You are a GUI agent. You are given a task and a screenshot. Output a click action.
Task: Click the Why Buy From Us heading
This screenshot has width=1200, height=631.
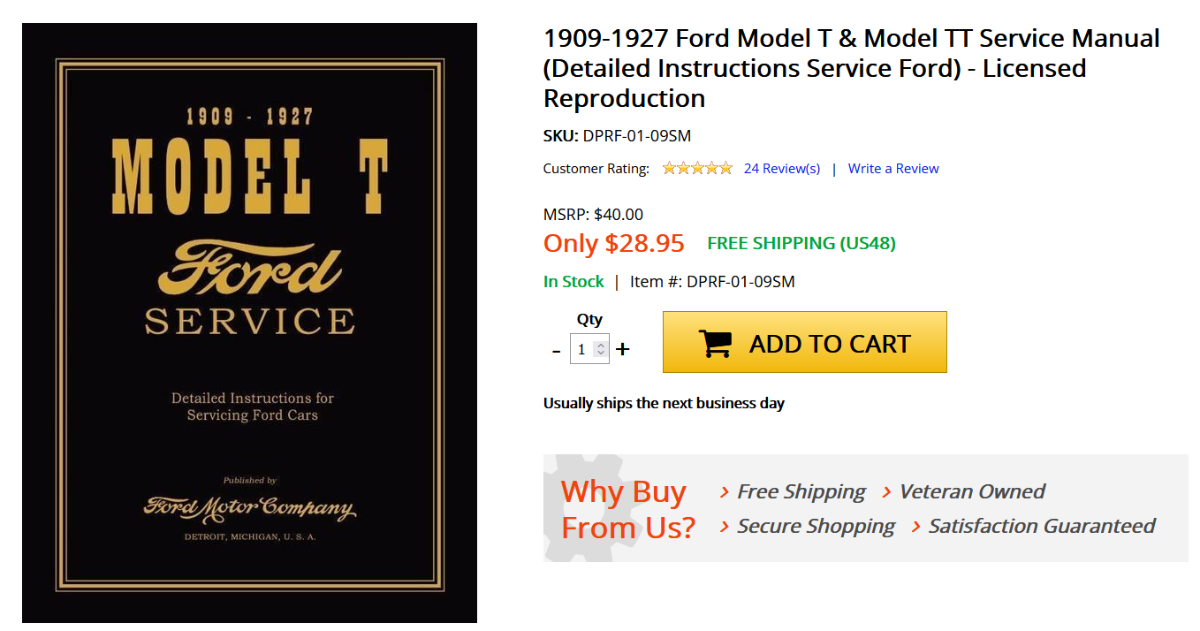pyautogui.click(x=627, y=509)
